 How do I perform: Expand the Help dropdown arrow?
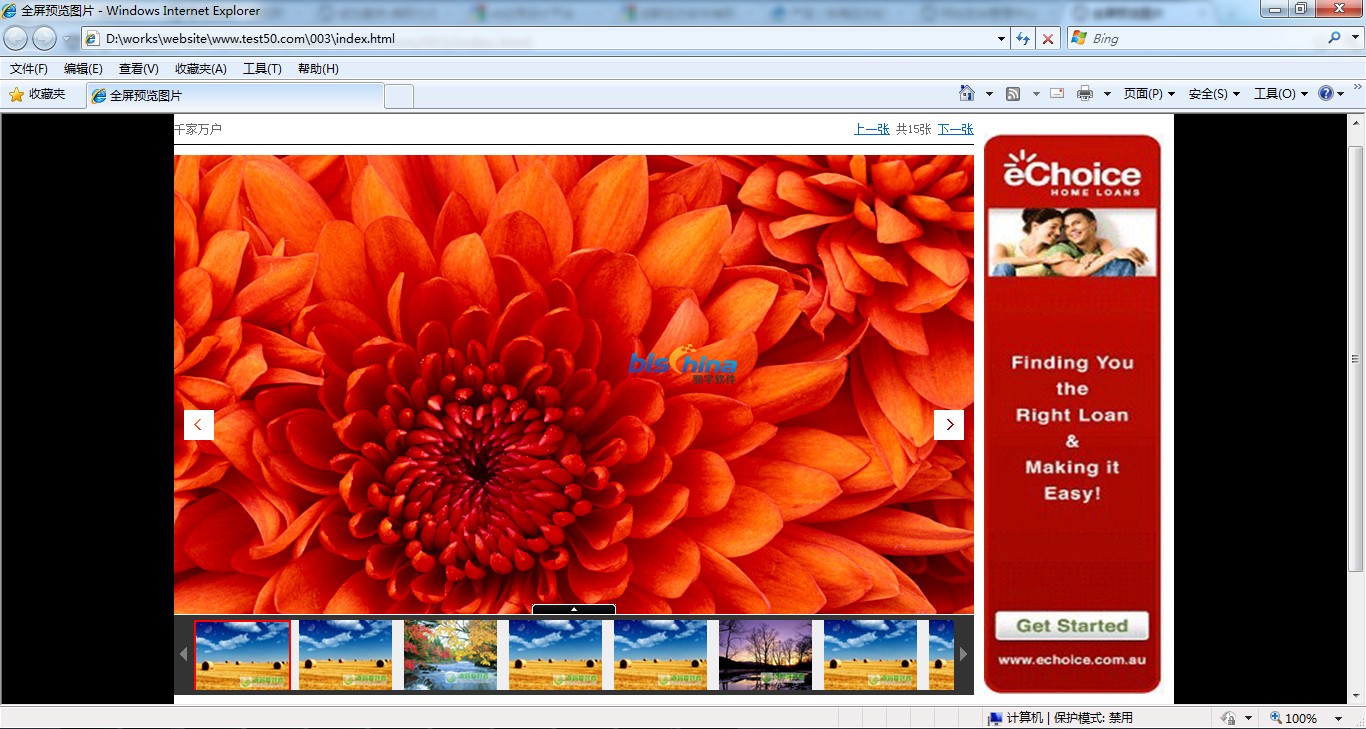point(1340,94)
